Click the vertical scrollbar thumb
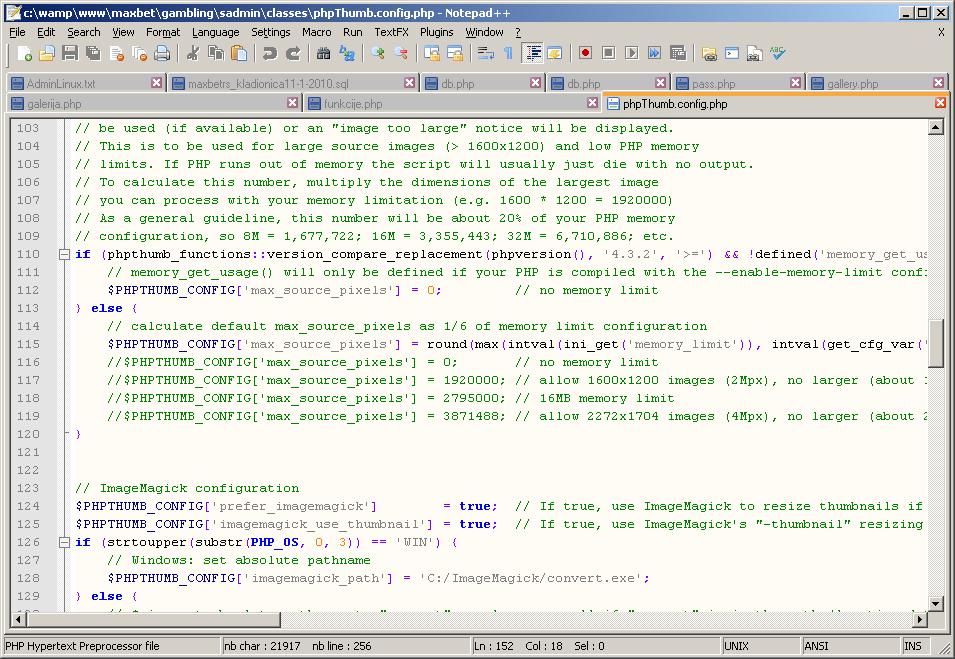This screenshot has height=659, width=955. [936, 344]
